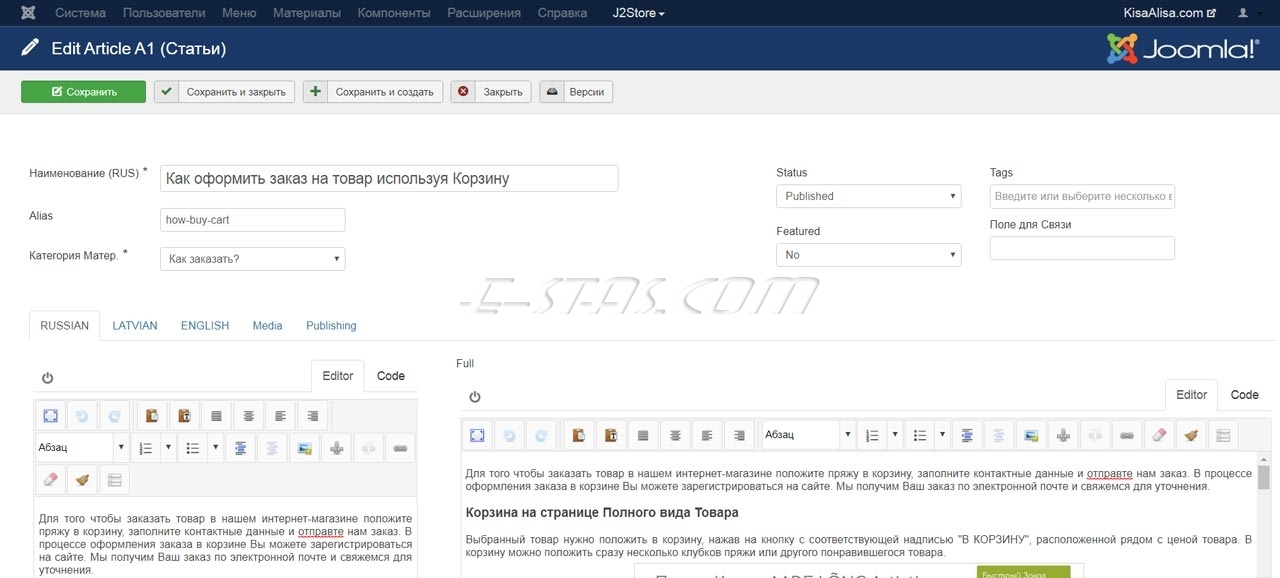
Task: Insert an image using the left editor toolbar
Action: click(304, 448)
